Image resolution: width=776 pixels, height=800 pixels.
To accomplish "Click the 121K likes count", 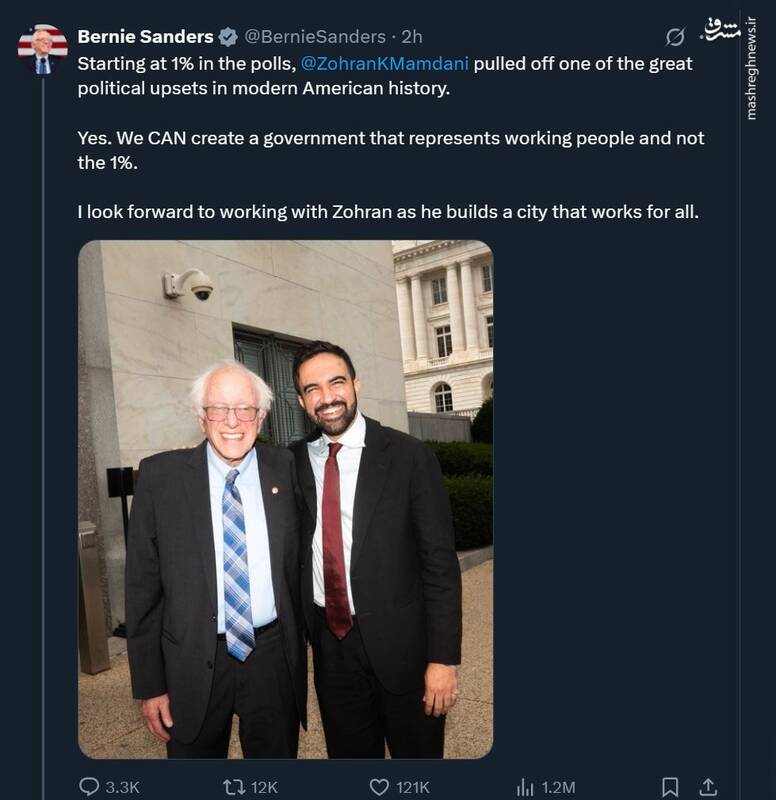I will (x=412, y=787).
